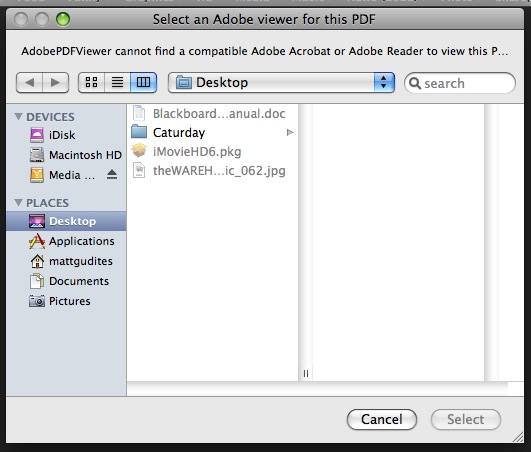Collapse the DEVICES section
531x452 pixels.
18,117
